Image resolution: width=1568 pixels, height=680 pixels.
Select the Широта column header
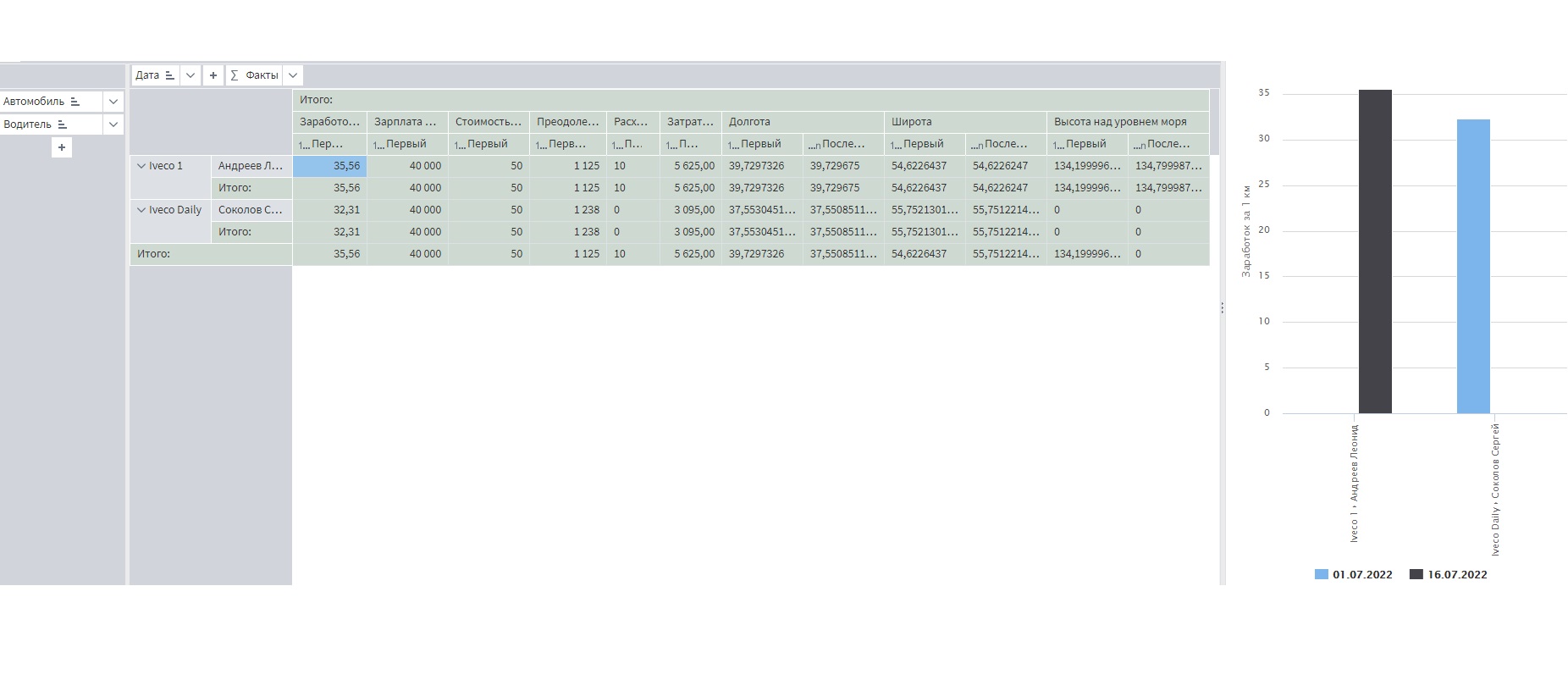click(965, 122)
